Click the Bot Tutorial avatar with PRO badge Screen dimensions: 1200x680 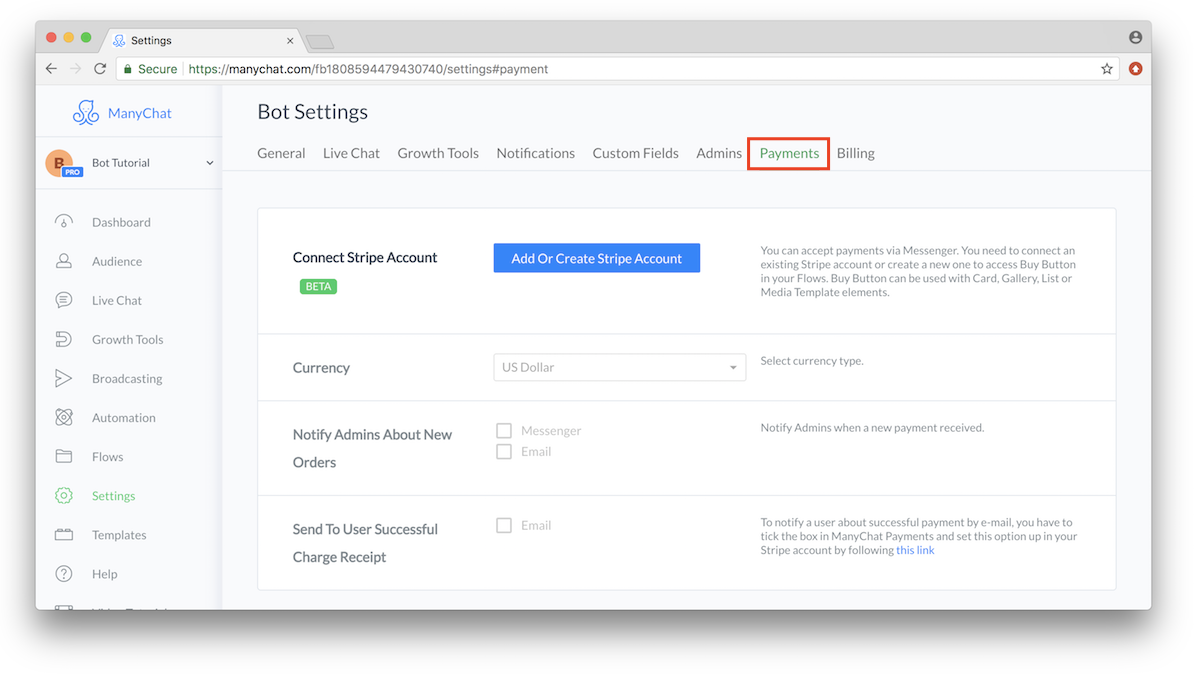63,163
